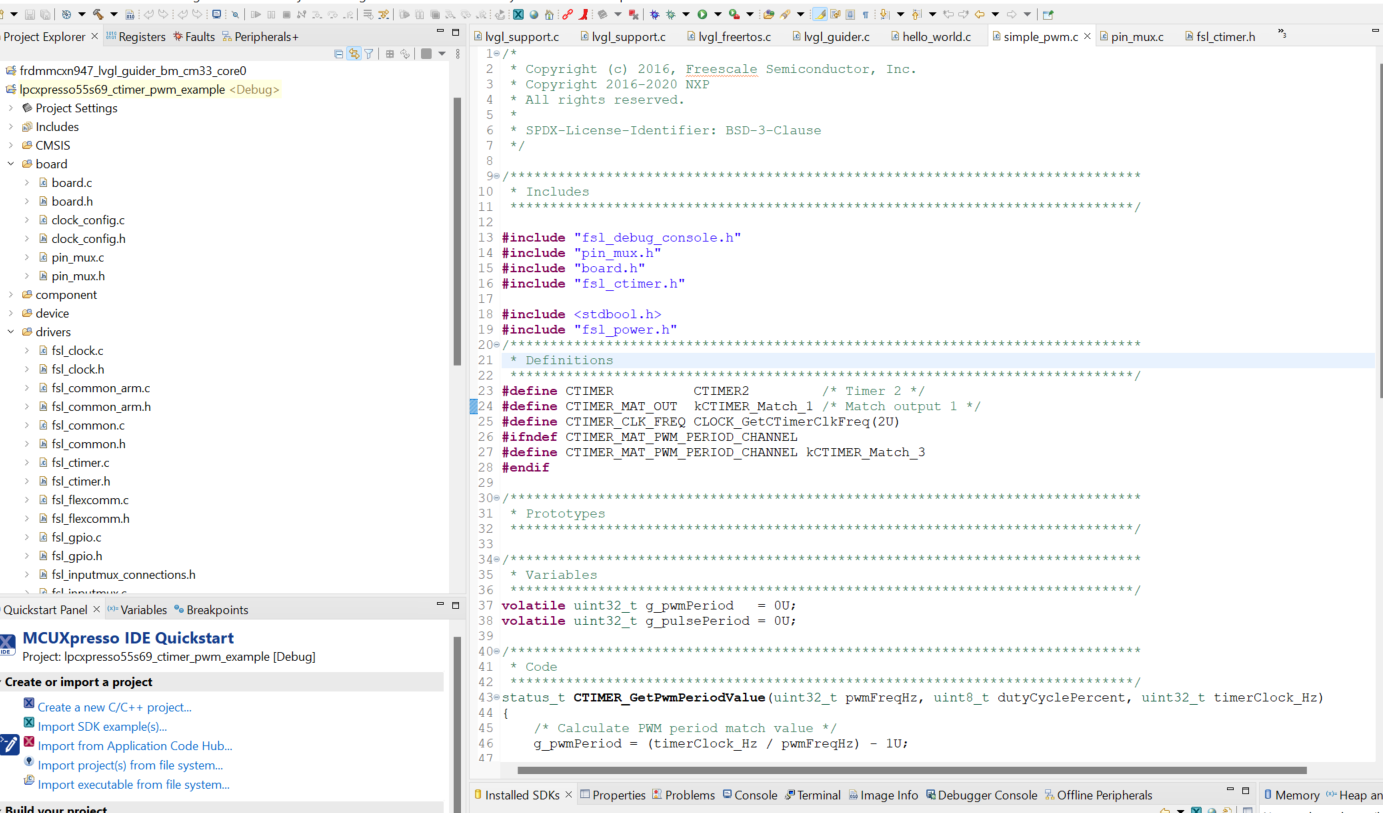The width and height of the screenshot is (1383, 813).
Task: Switch to pin_mux.c editor tab
Action: tap(1131, 37)
